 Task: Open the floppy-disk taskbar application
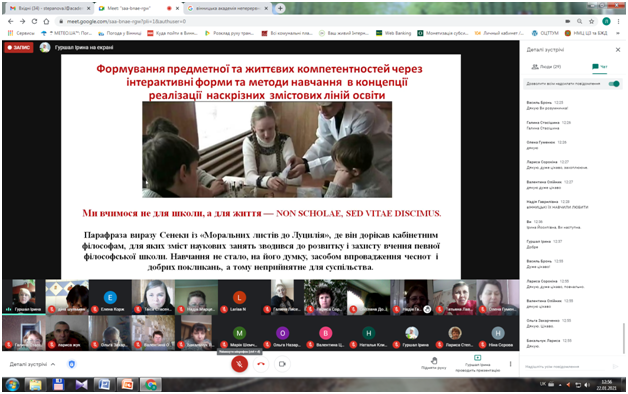pyautogui.click(x=58, y=385)
